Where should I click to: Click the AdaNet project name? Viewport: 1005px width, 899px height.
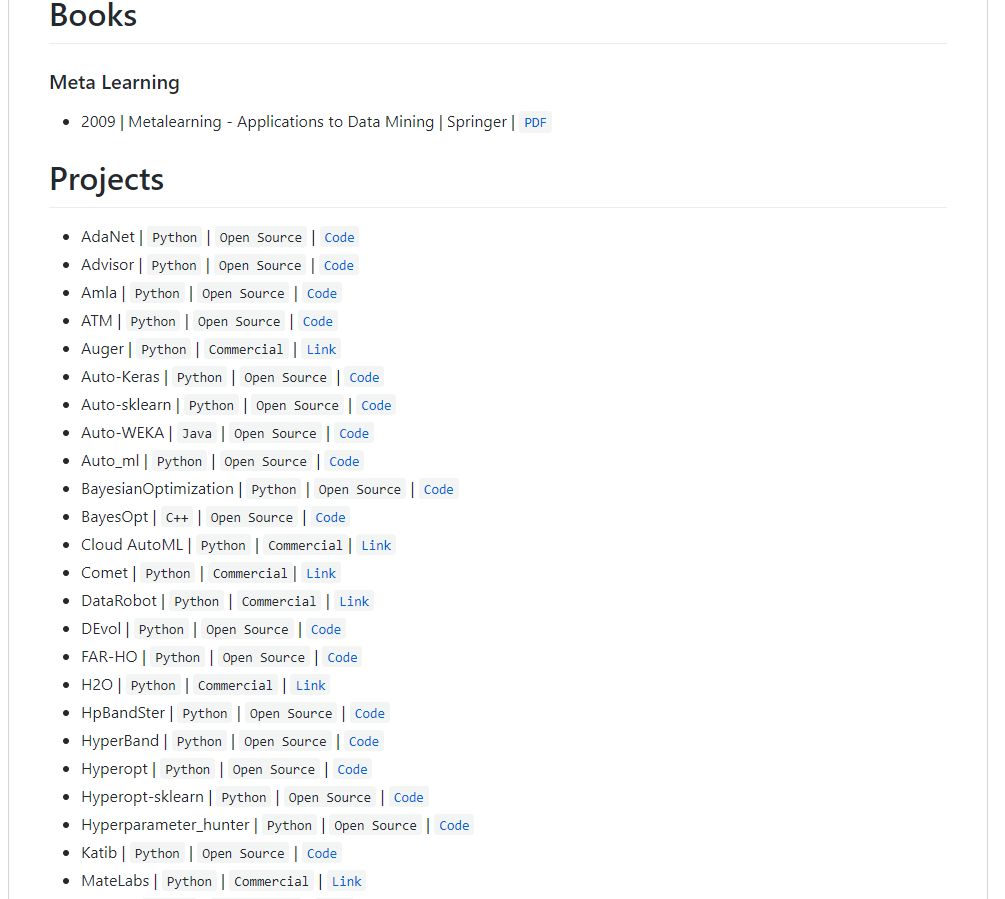[x=108, y=237]
